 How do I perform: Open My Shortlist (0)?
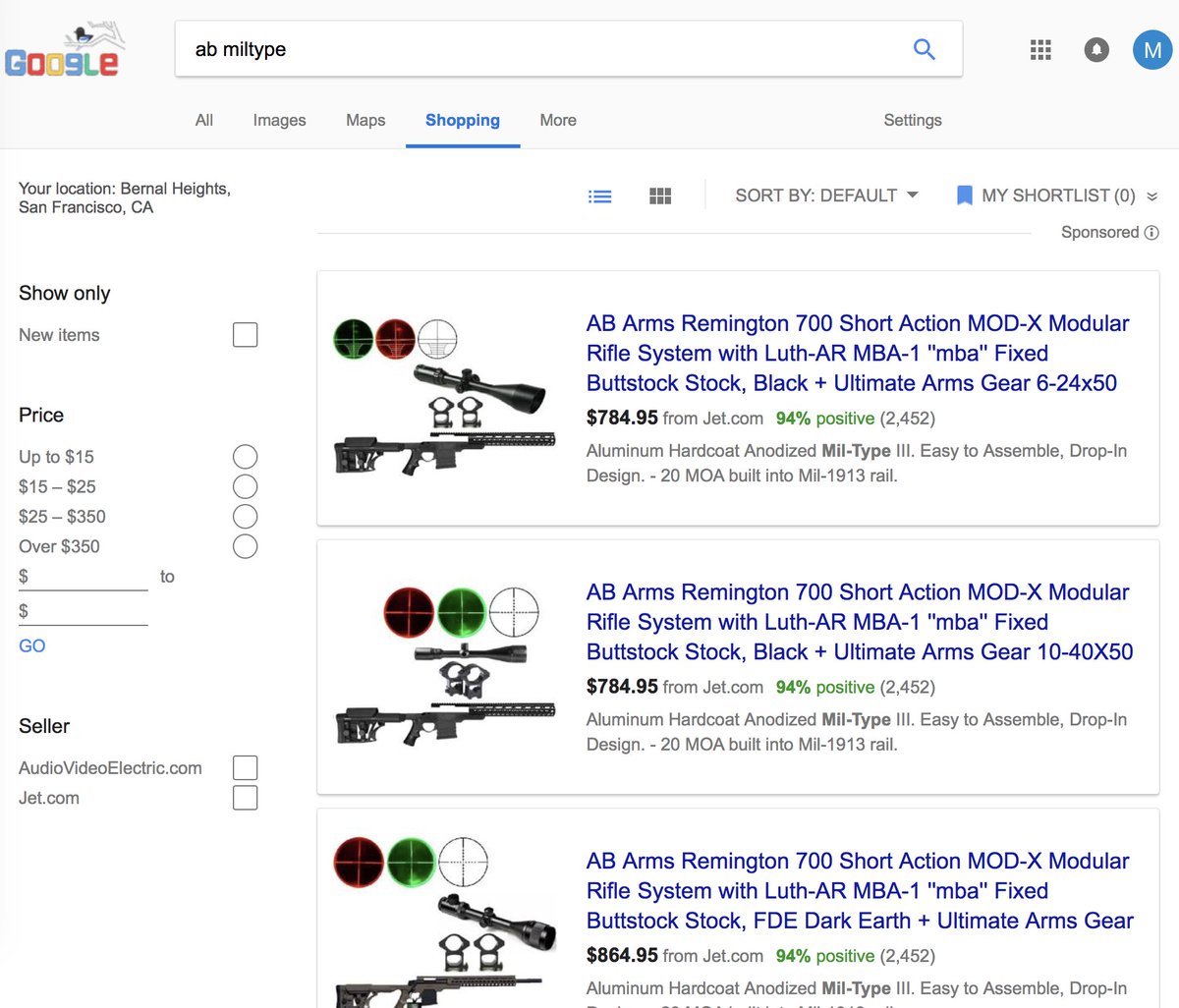coord(1058,196)
